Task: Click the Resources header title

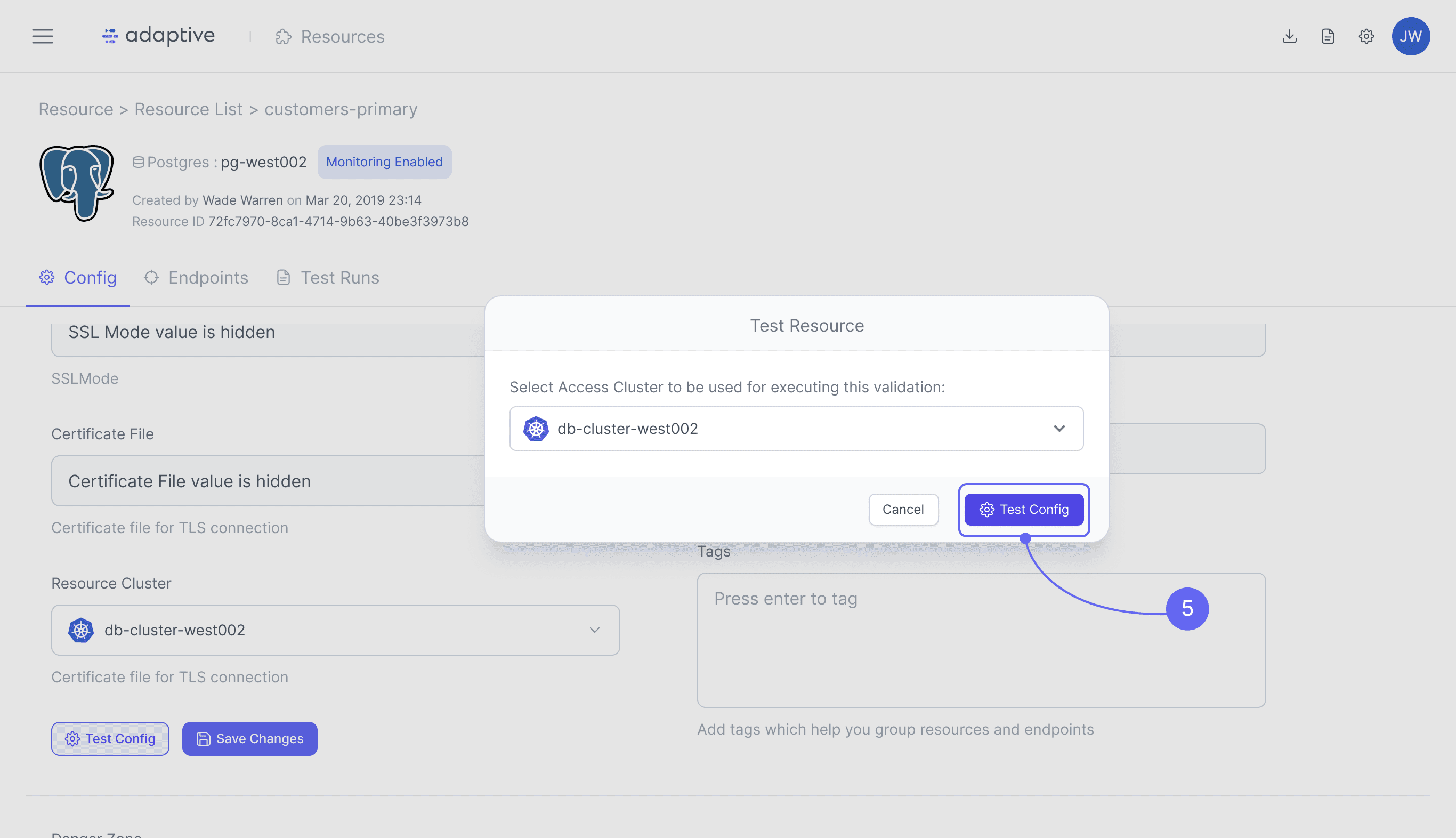Action: (342, 37)
